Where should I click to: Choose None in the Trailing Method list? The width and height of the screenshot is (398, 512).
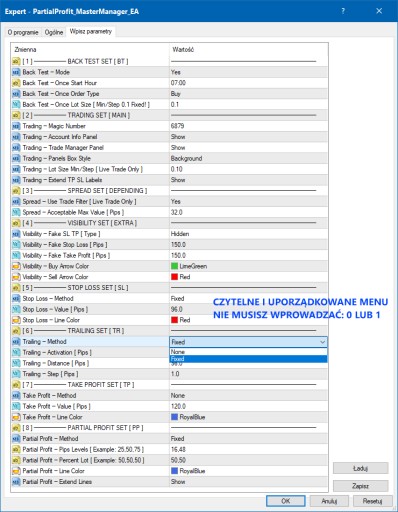248,352
